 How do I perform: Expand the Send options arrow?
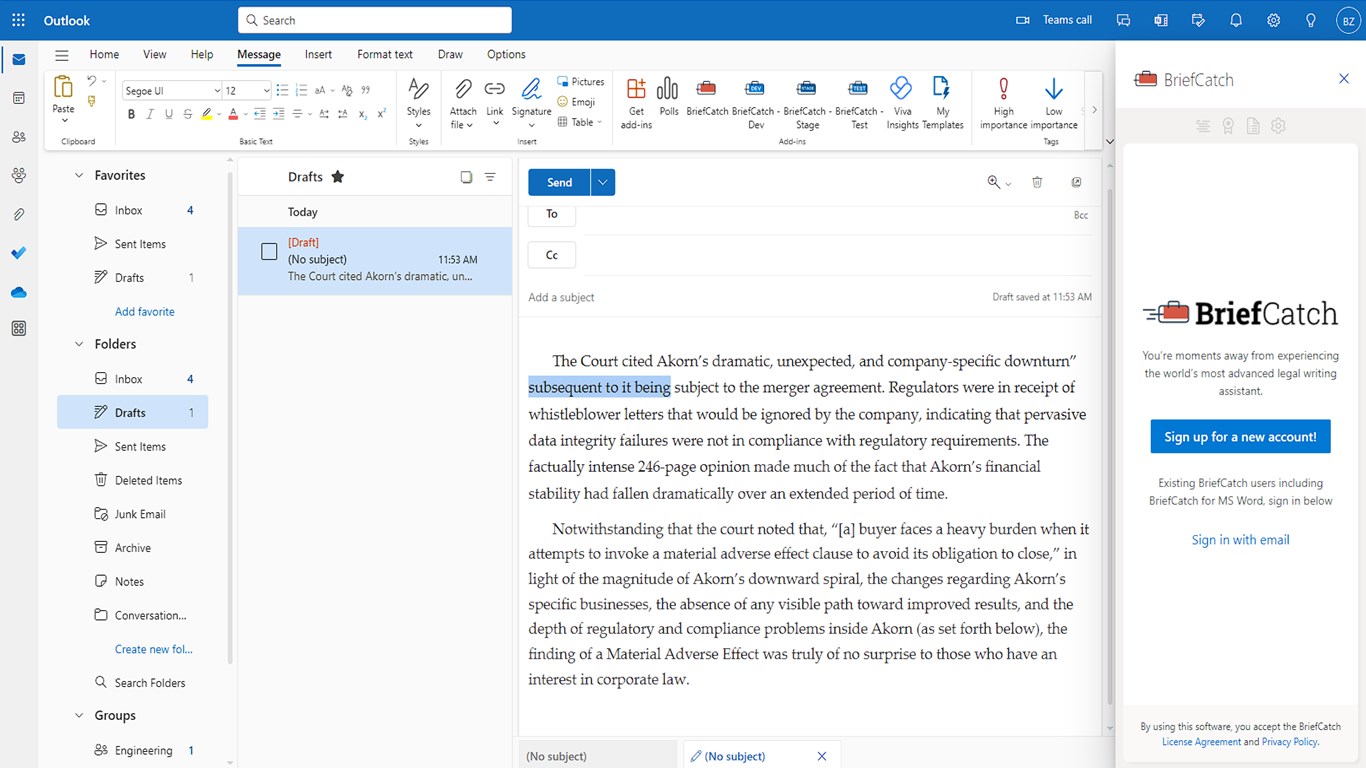point(602,182)
